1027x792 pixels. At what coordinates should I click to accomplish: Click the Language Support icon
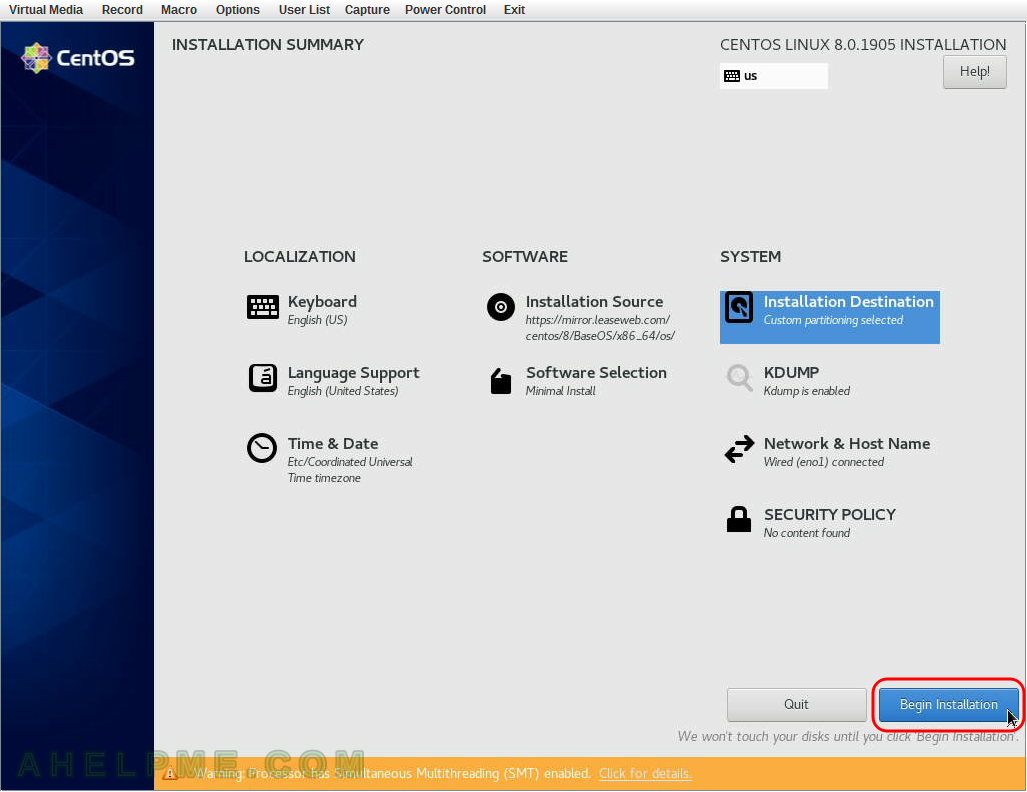tap(263, 378)
